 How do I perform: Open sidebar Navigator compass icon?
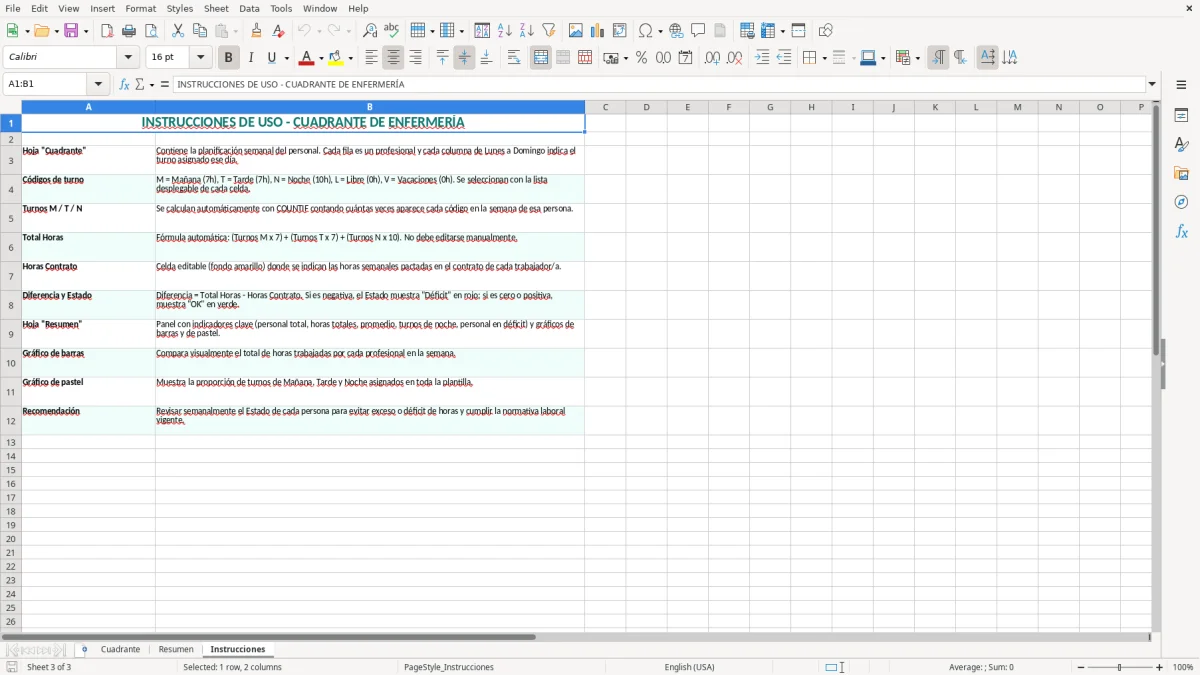(1181, 202)
